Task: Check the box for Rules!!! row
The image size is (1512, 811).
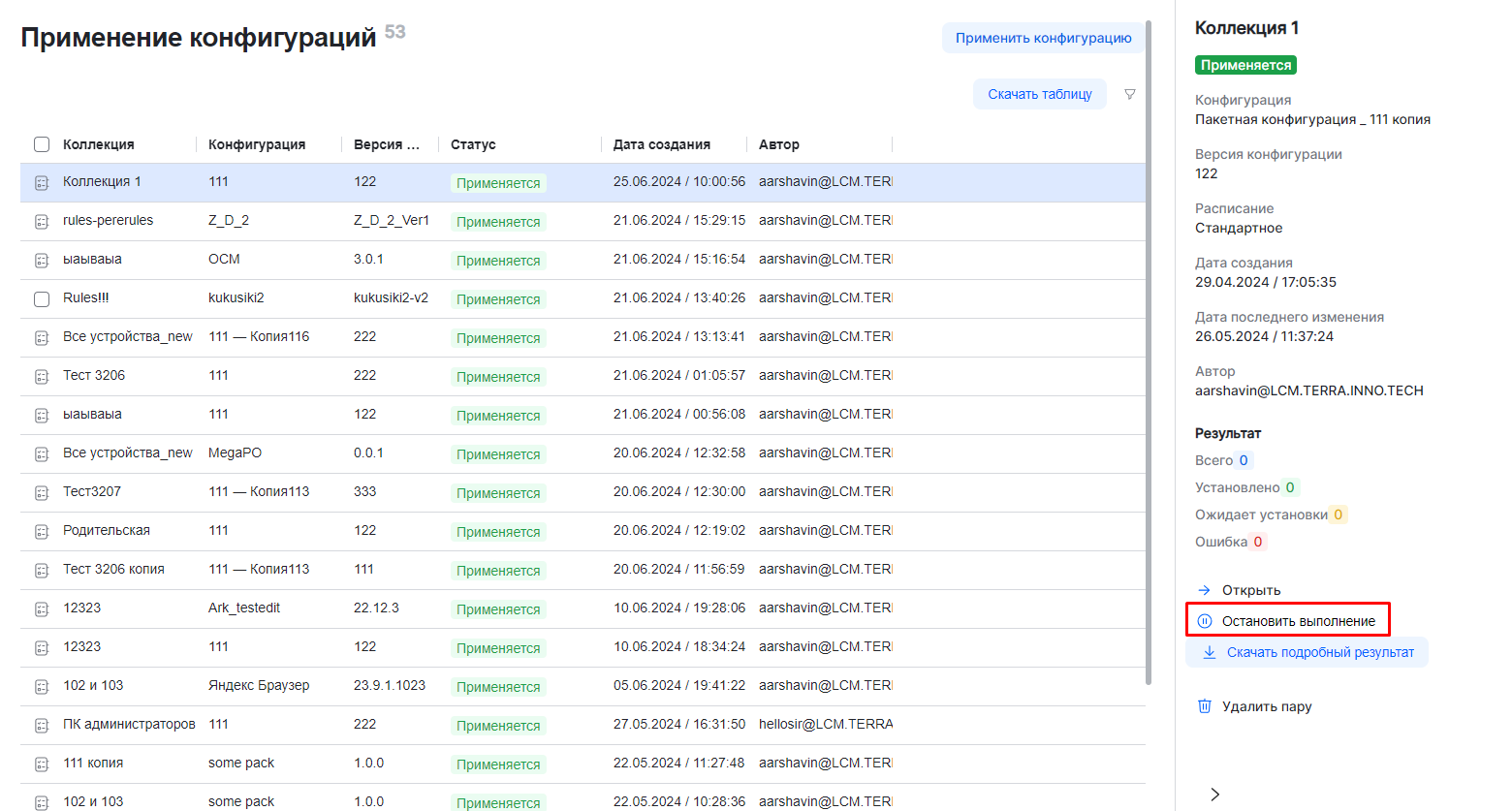Action: click(x=42, y=298)
